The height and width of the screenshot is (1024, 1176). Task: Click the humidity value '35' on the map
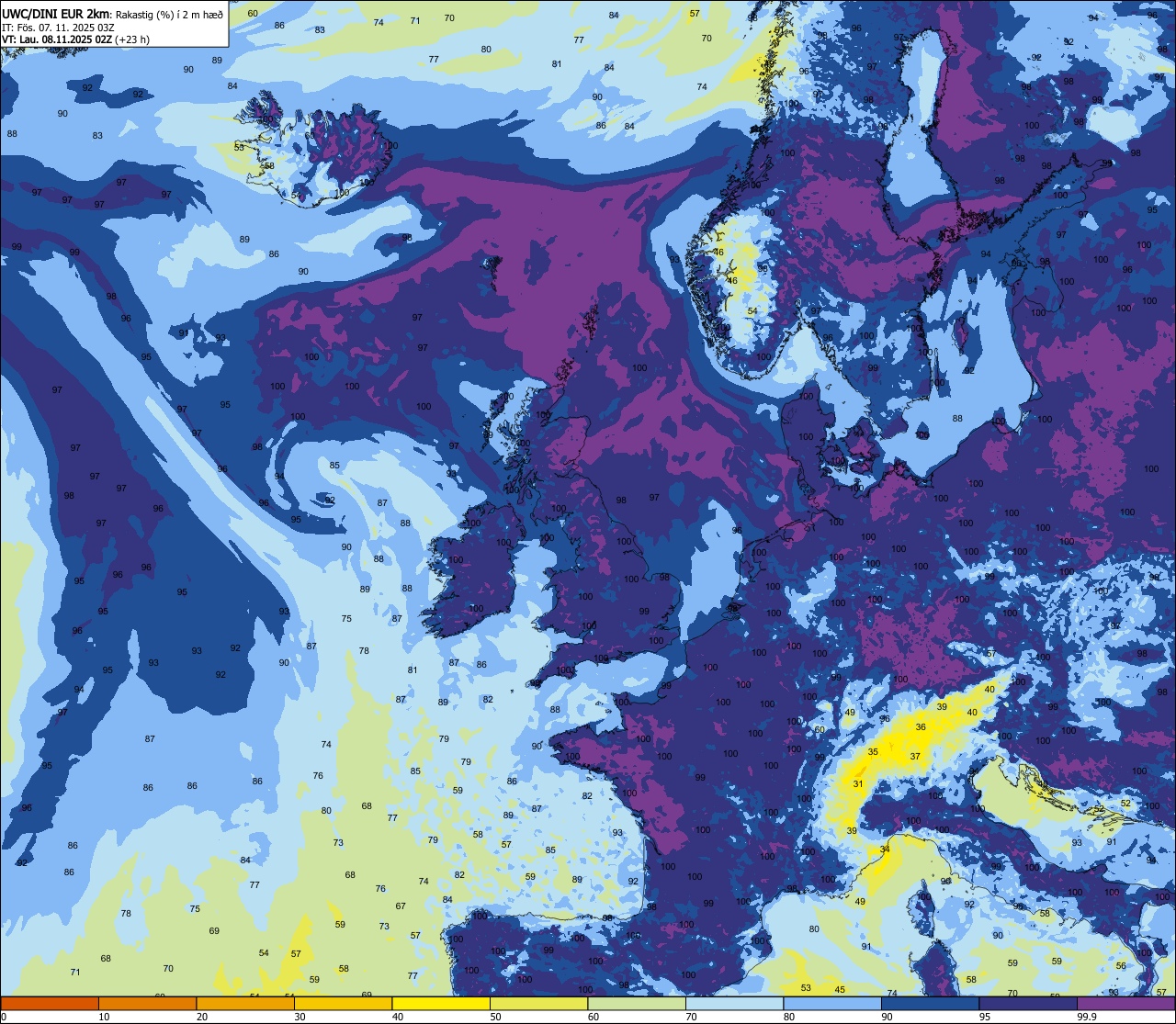(x=873, y=751)
